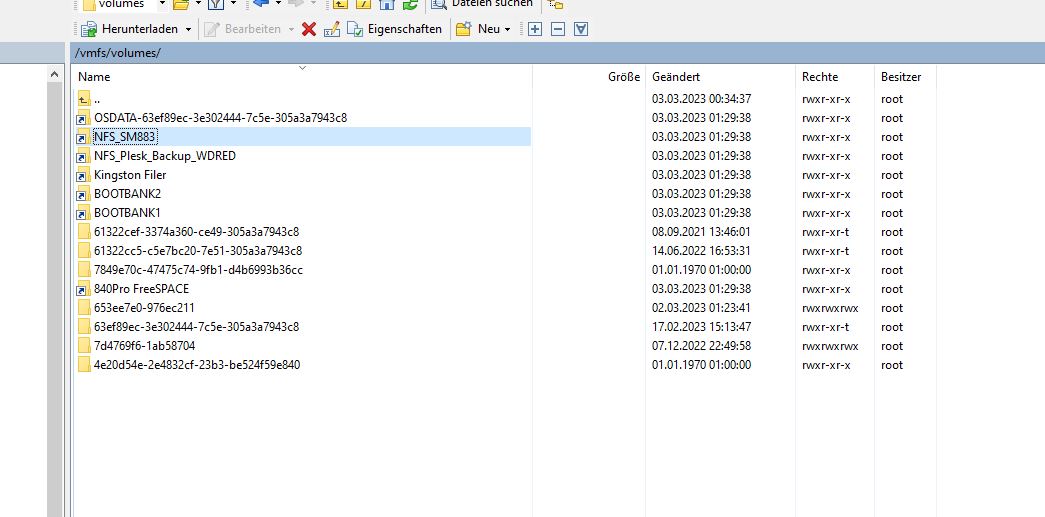The image size is (1045, 517).
Task: Click the red Delete X icon
Action: pyautogui.click(x=308, y=29)
